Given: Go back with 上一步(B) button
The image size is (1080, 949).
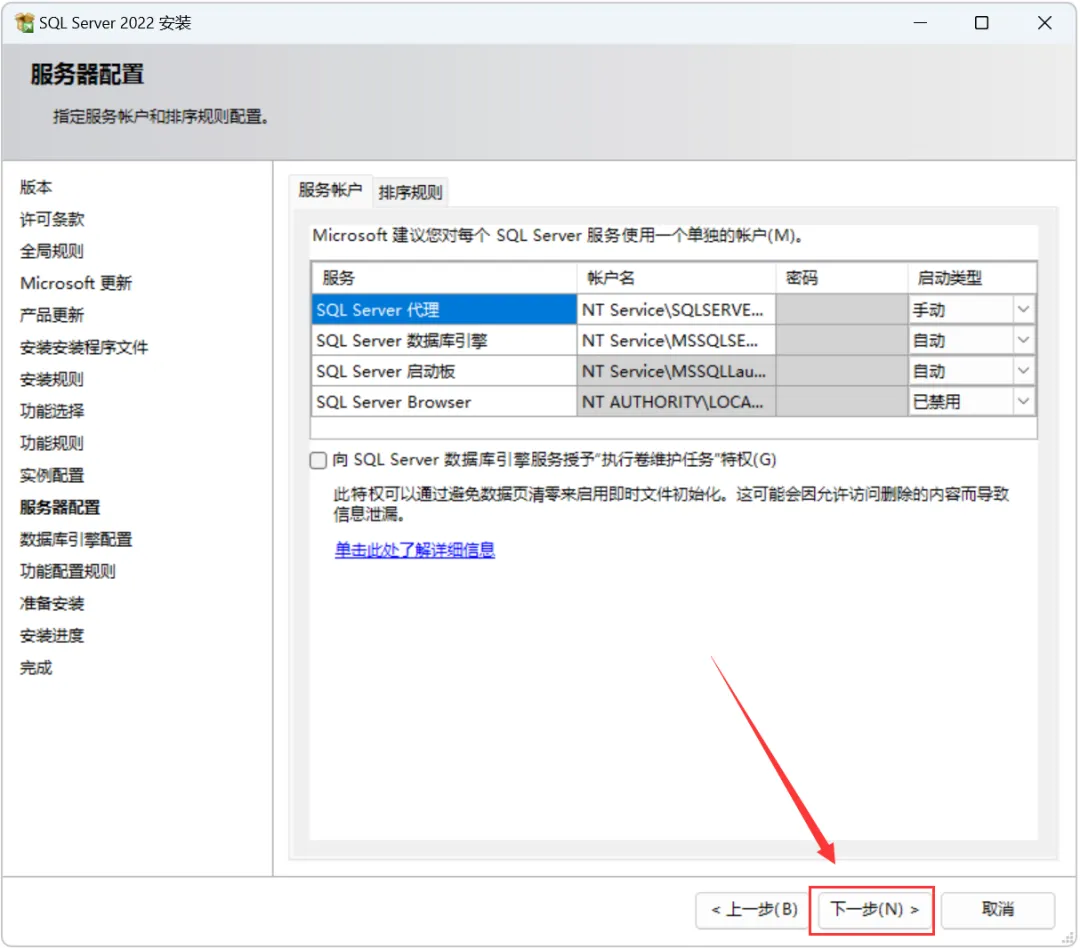Looking at the screenshot, I should 754,910.
